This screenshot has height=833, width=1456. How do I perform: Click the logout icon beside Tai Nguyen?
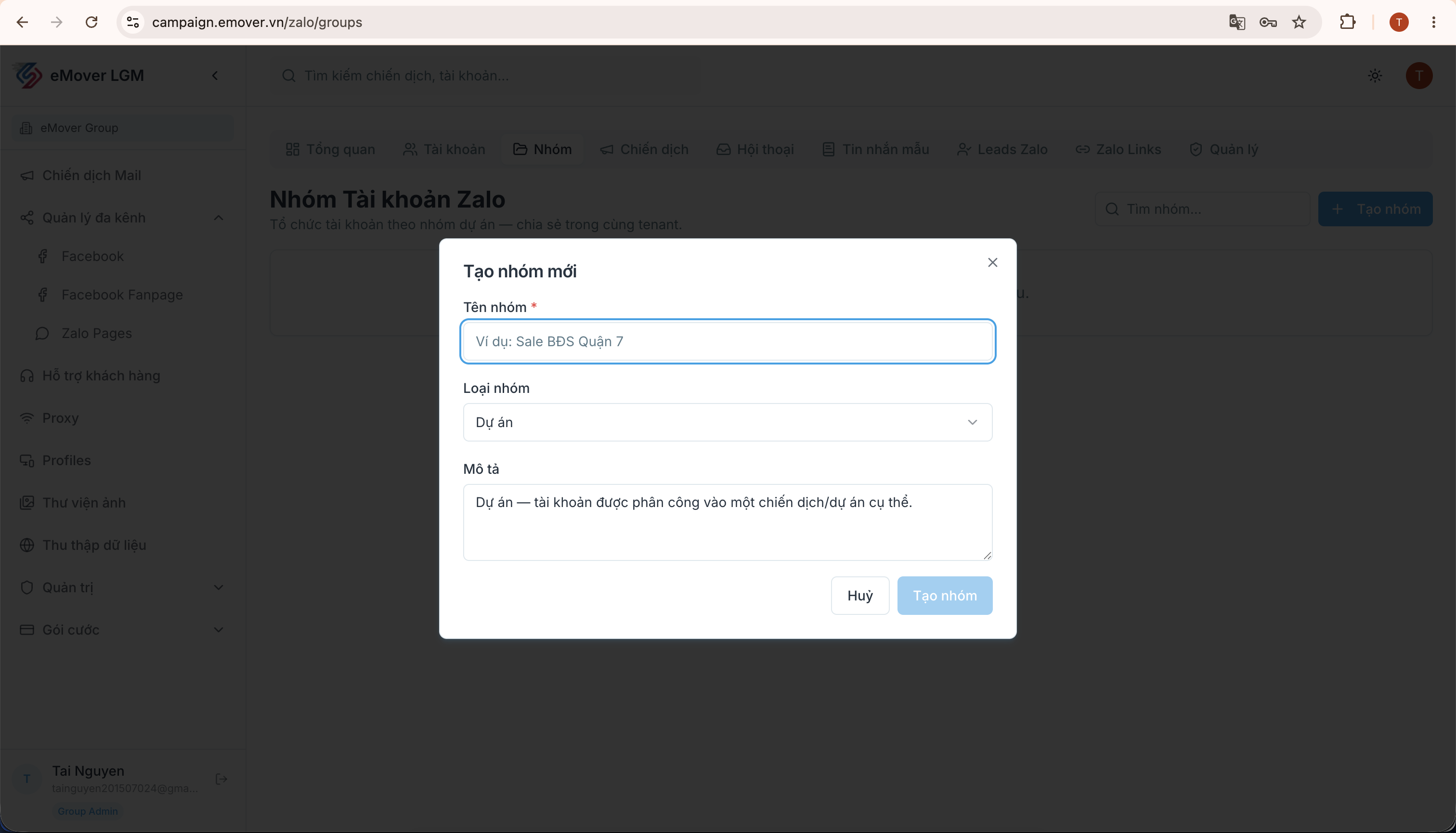[x=221, y=779]
